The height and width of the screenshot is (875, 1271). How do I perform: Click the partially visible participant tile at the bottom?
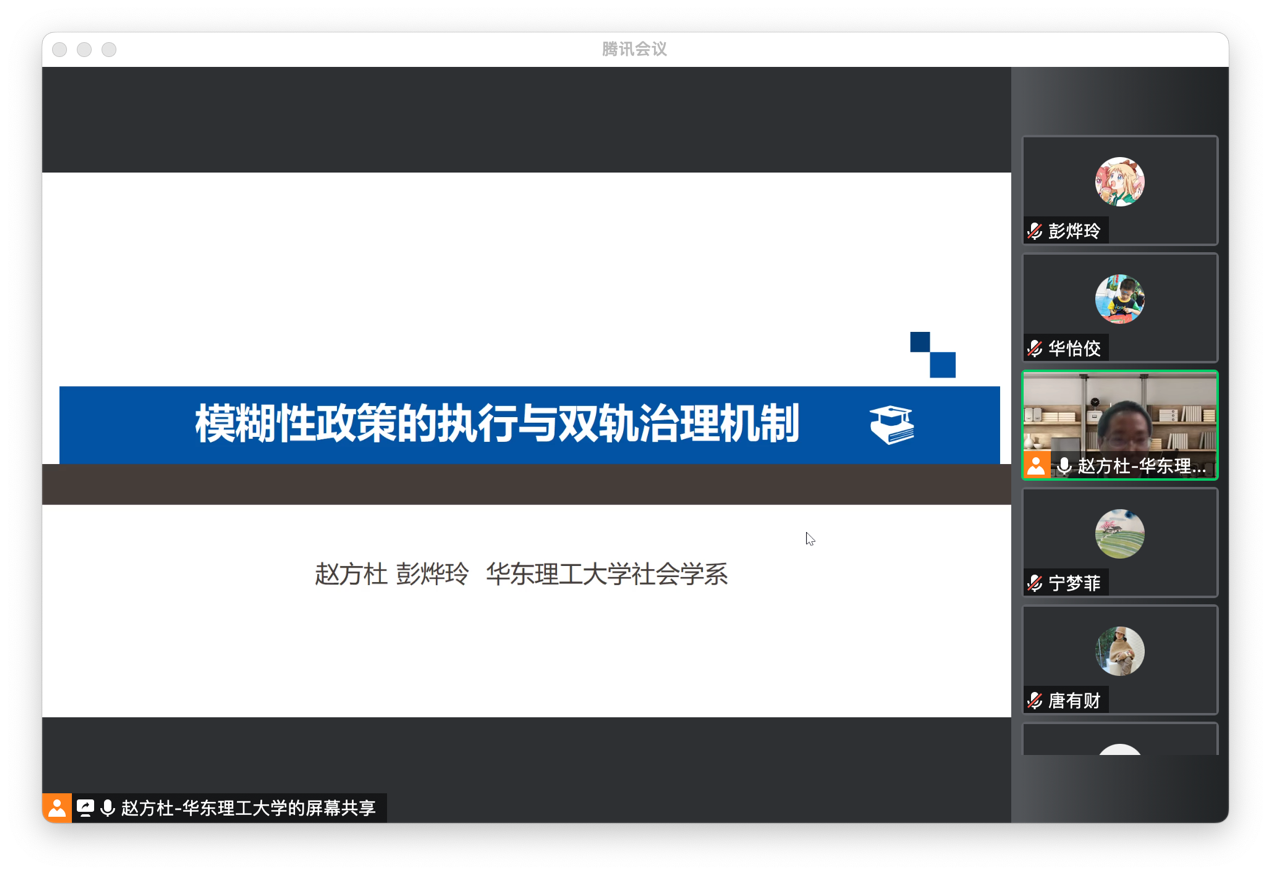(x=1119, y=742)
